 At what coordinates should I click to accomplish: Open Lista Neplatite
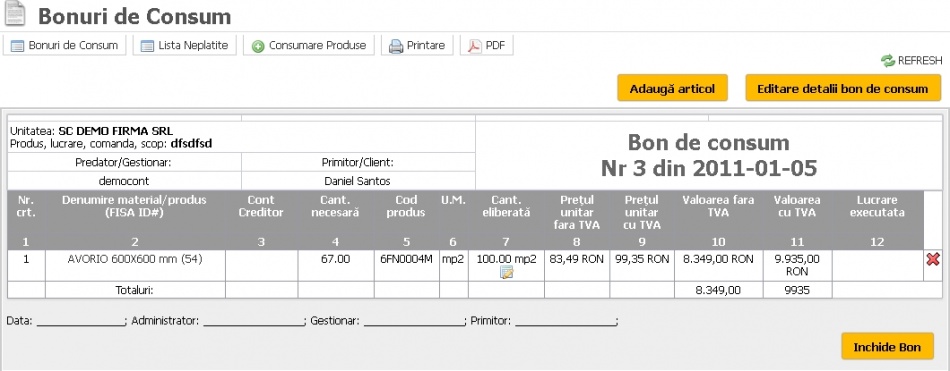184,45
